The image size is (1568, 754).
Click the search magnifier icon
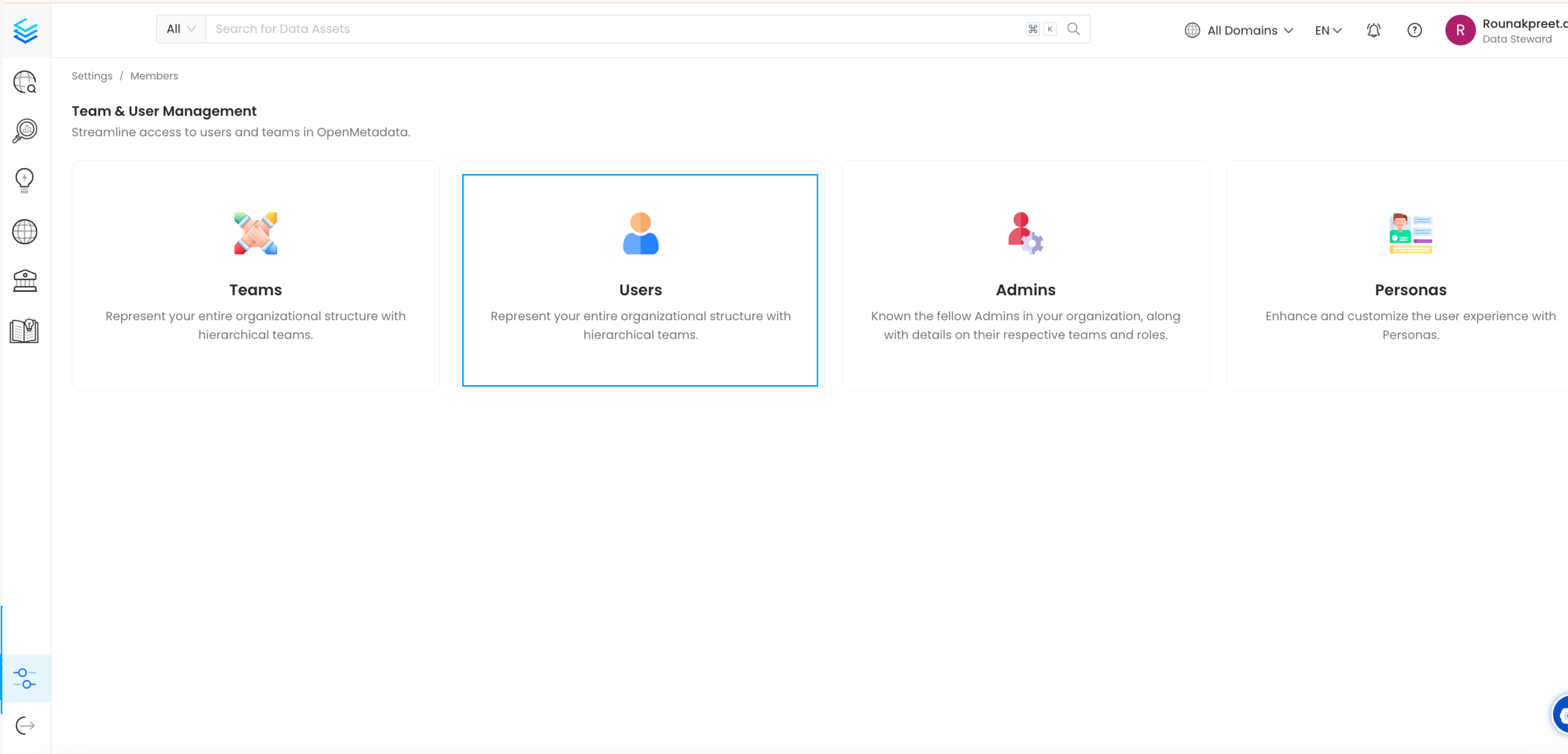tap(1073, 29)
